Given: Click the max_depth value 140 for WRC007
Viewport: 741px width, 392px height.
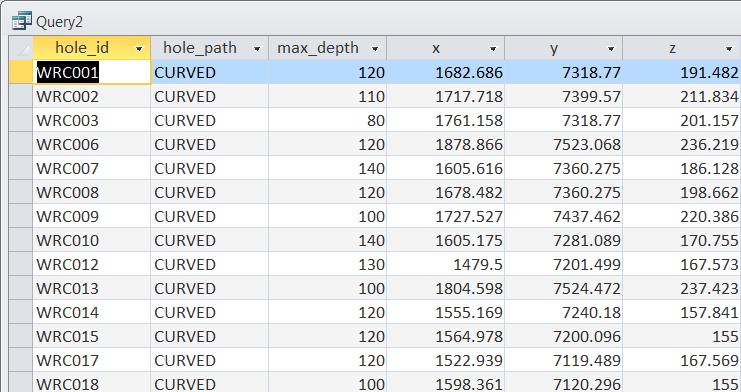Looking at the screenshot, I should tap(327, 168).
